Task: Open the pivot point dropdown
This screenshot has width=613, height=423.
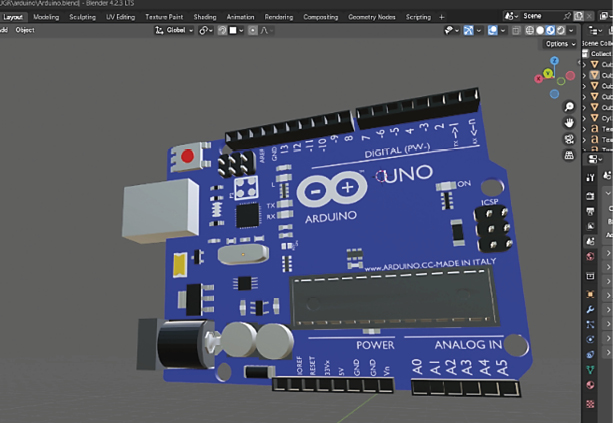Action: (206, 30)
